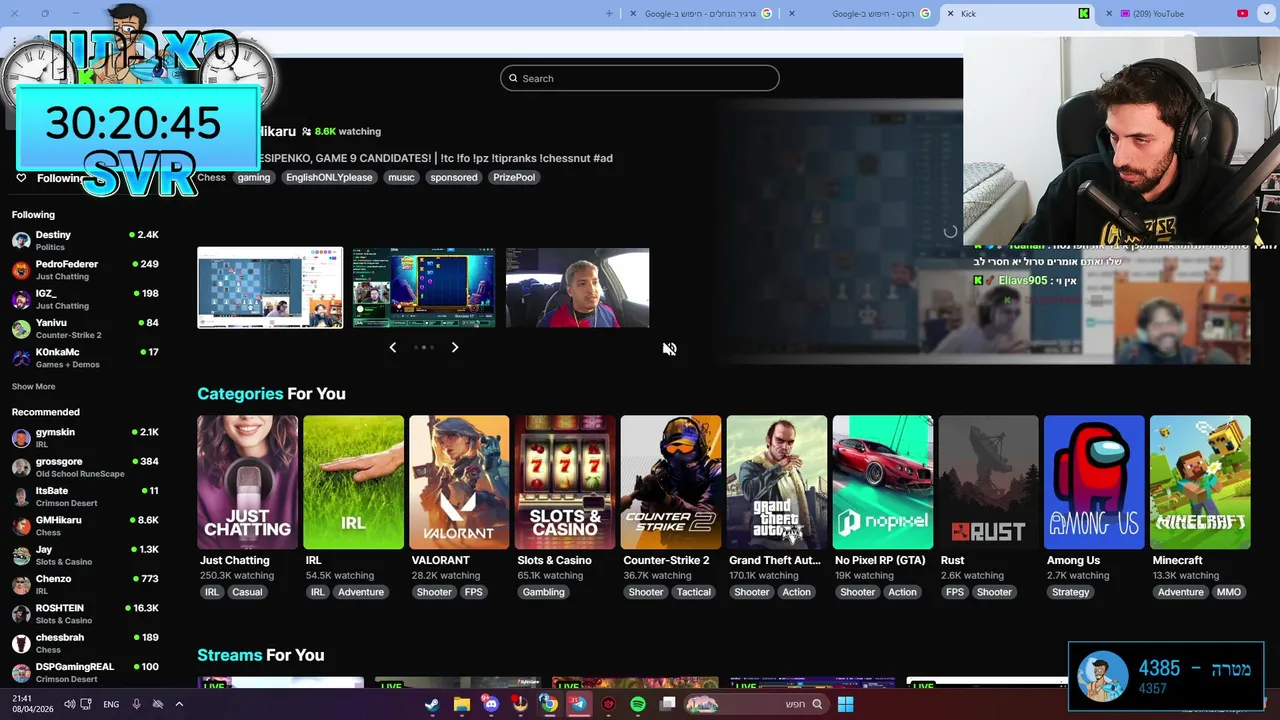
Task: Open the Rust category card
Action: click(989, 482)
